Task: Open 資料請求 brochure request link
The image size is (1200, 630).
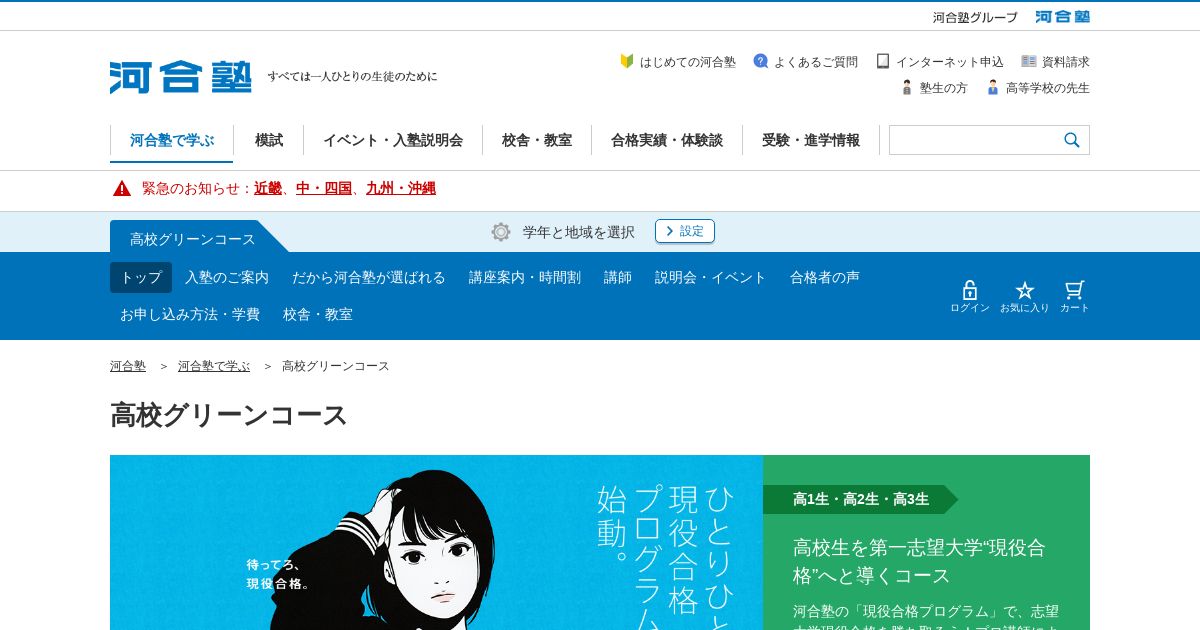Action: pyautogui.click(x=1065, y=62)
